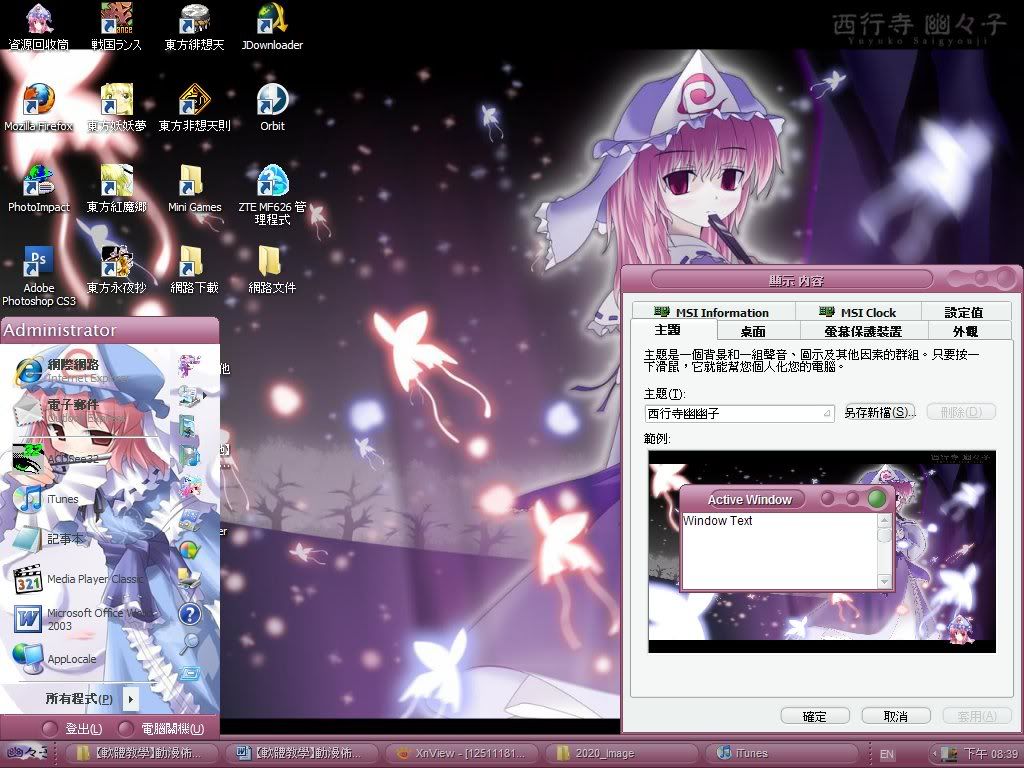
Task: Click the Search magnifier icon in Start menu
Action: click(189, 643)
